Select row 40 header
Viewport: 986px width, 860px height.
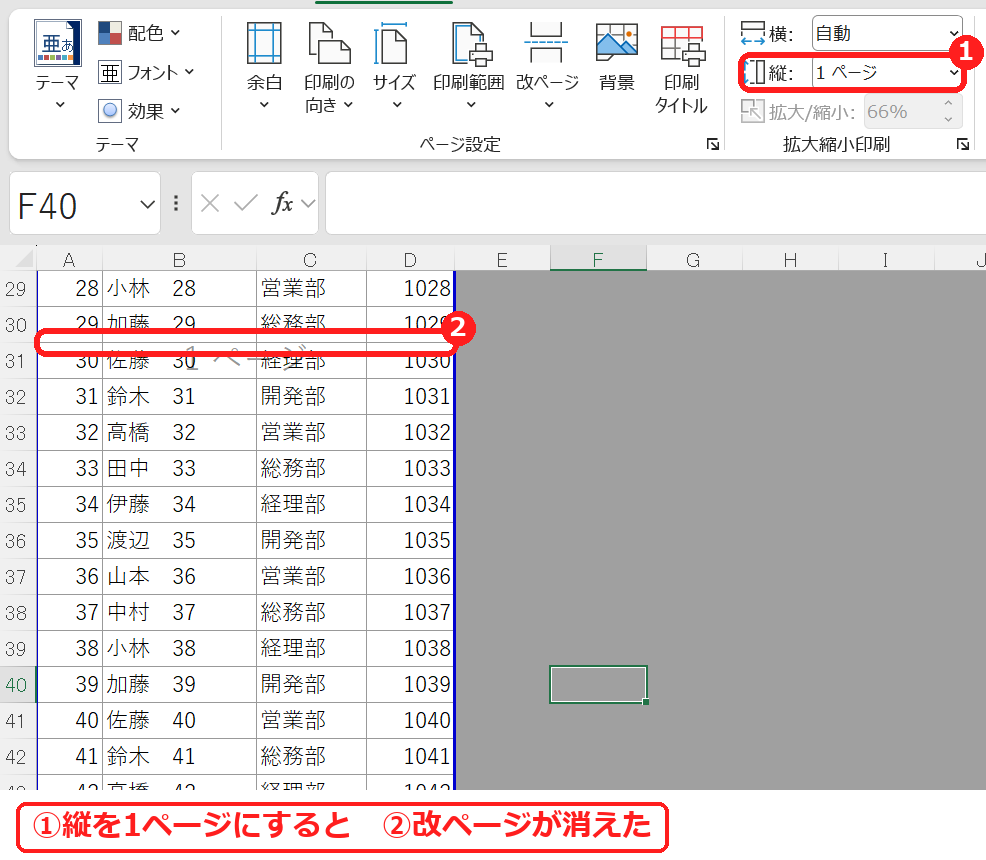[17, 685]
